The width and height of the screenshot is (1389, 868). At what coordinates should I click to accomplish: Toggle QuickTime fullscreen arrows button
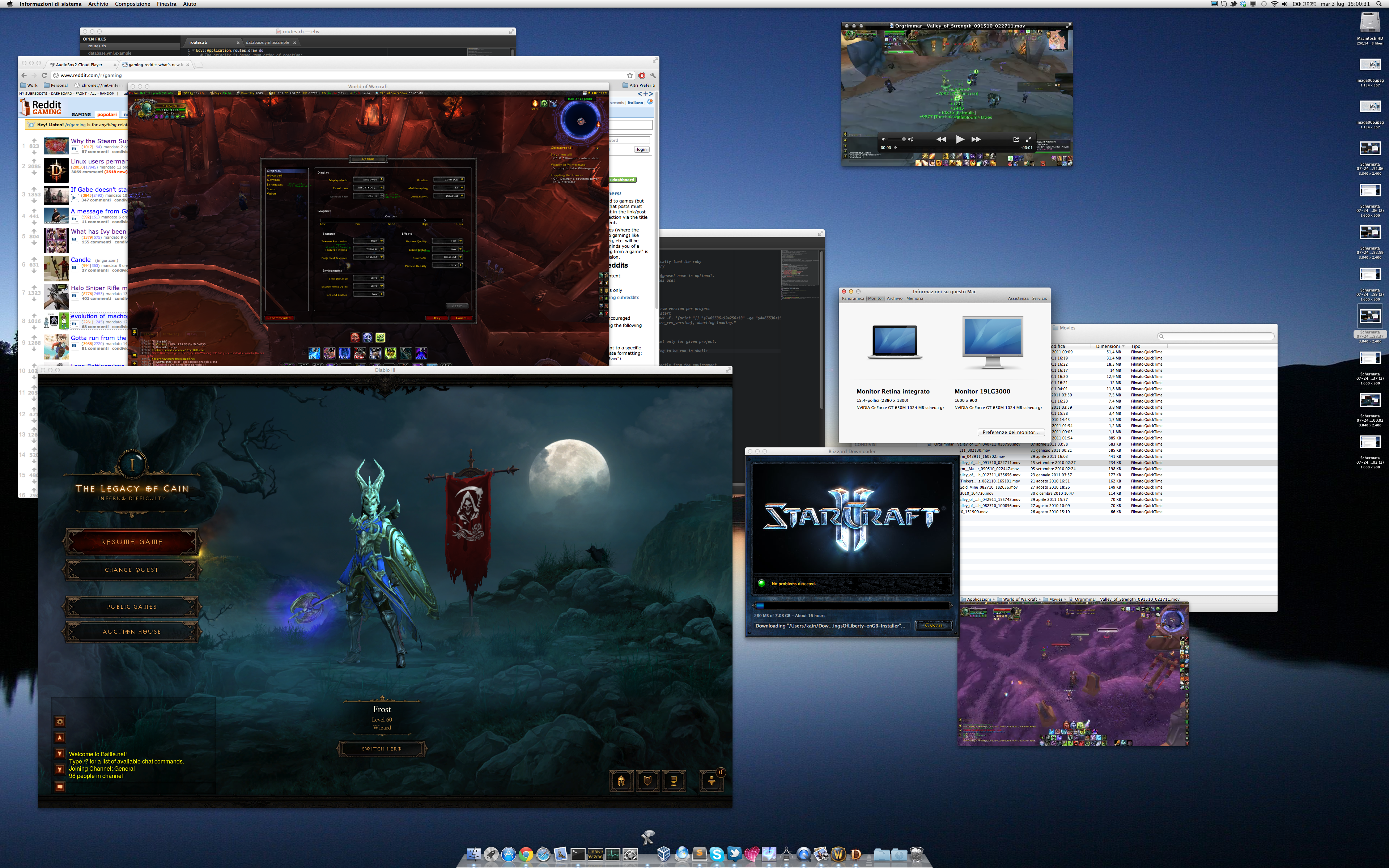pos(1029,140)
